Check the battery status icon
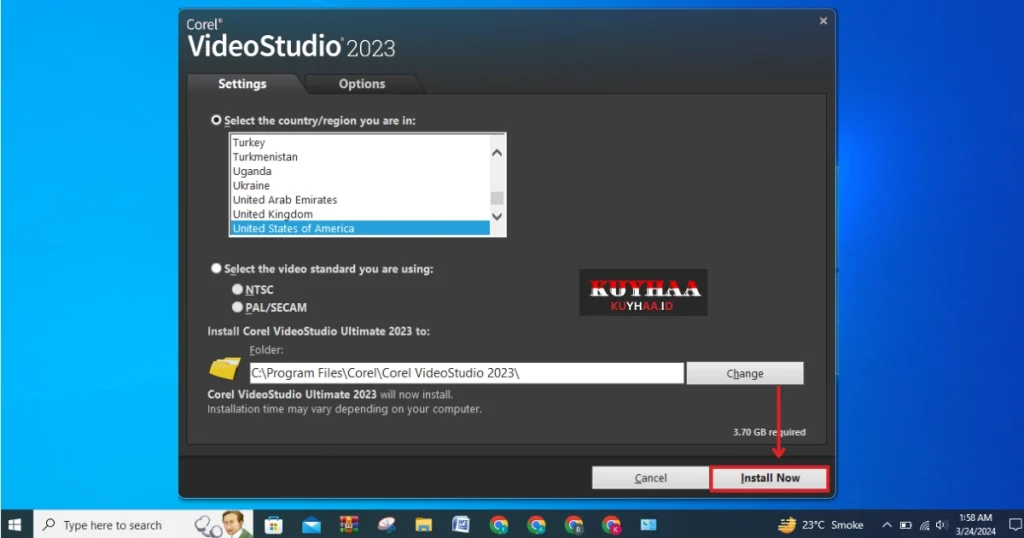 click(x=905, y=525)
